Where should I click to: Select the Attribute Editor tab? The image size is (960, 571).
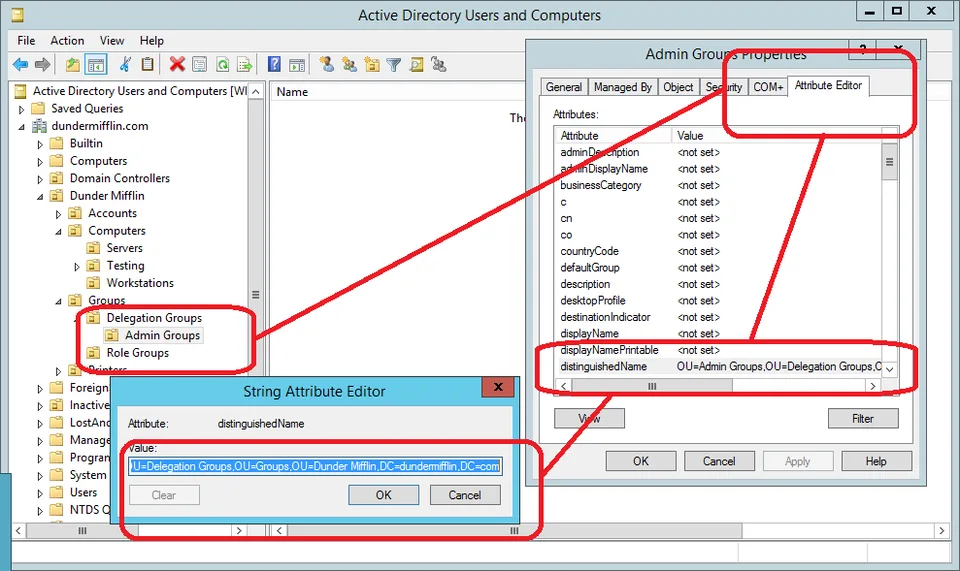tap(828, 86)
